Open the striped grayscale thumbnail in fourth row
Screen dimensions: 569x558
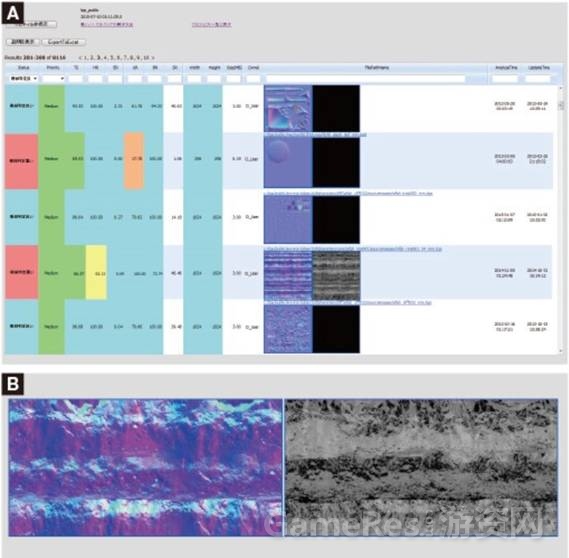336,275
